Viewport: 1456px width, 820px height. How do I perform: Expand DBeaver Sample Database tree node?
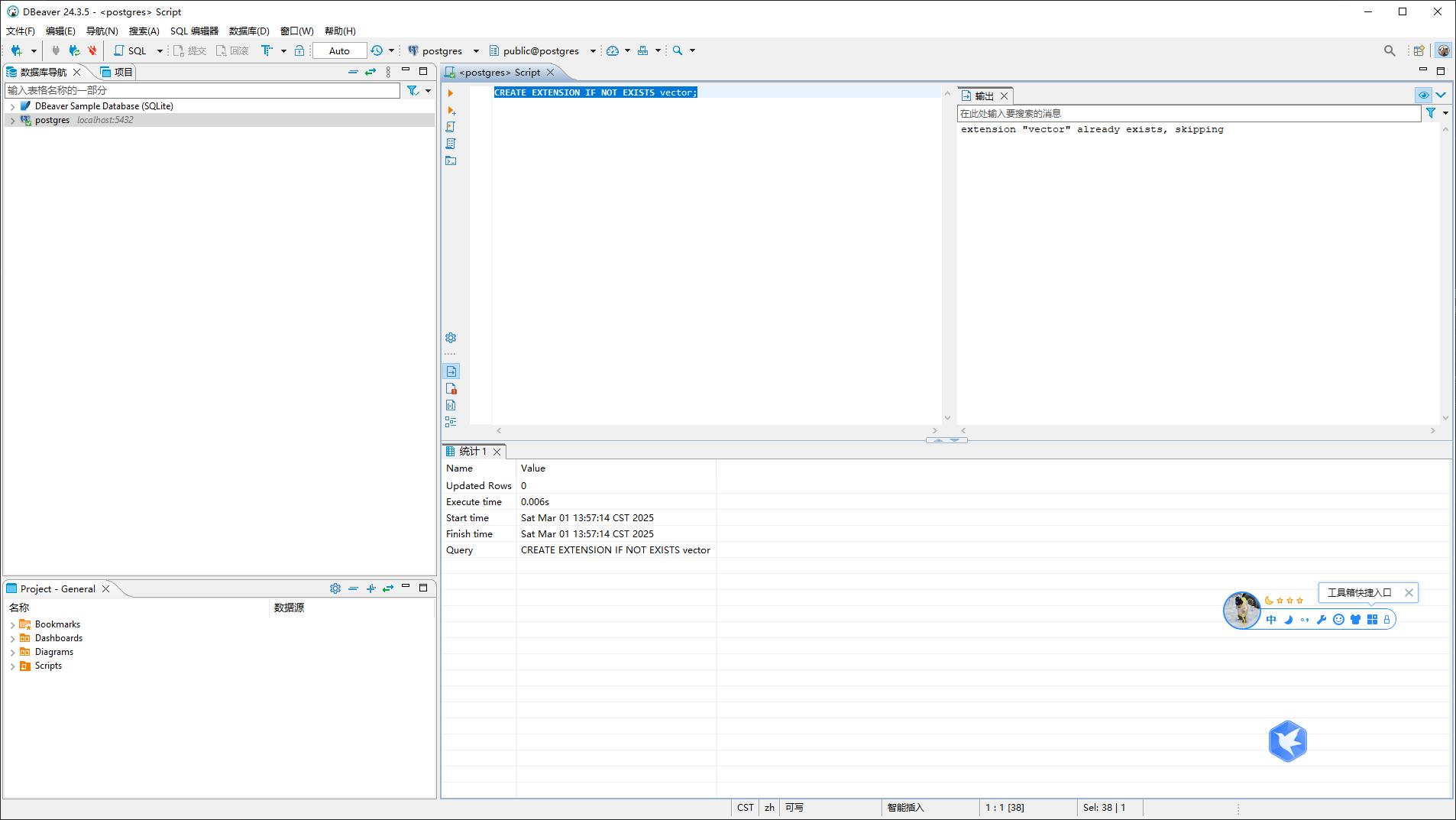(x=12, y=107)
